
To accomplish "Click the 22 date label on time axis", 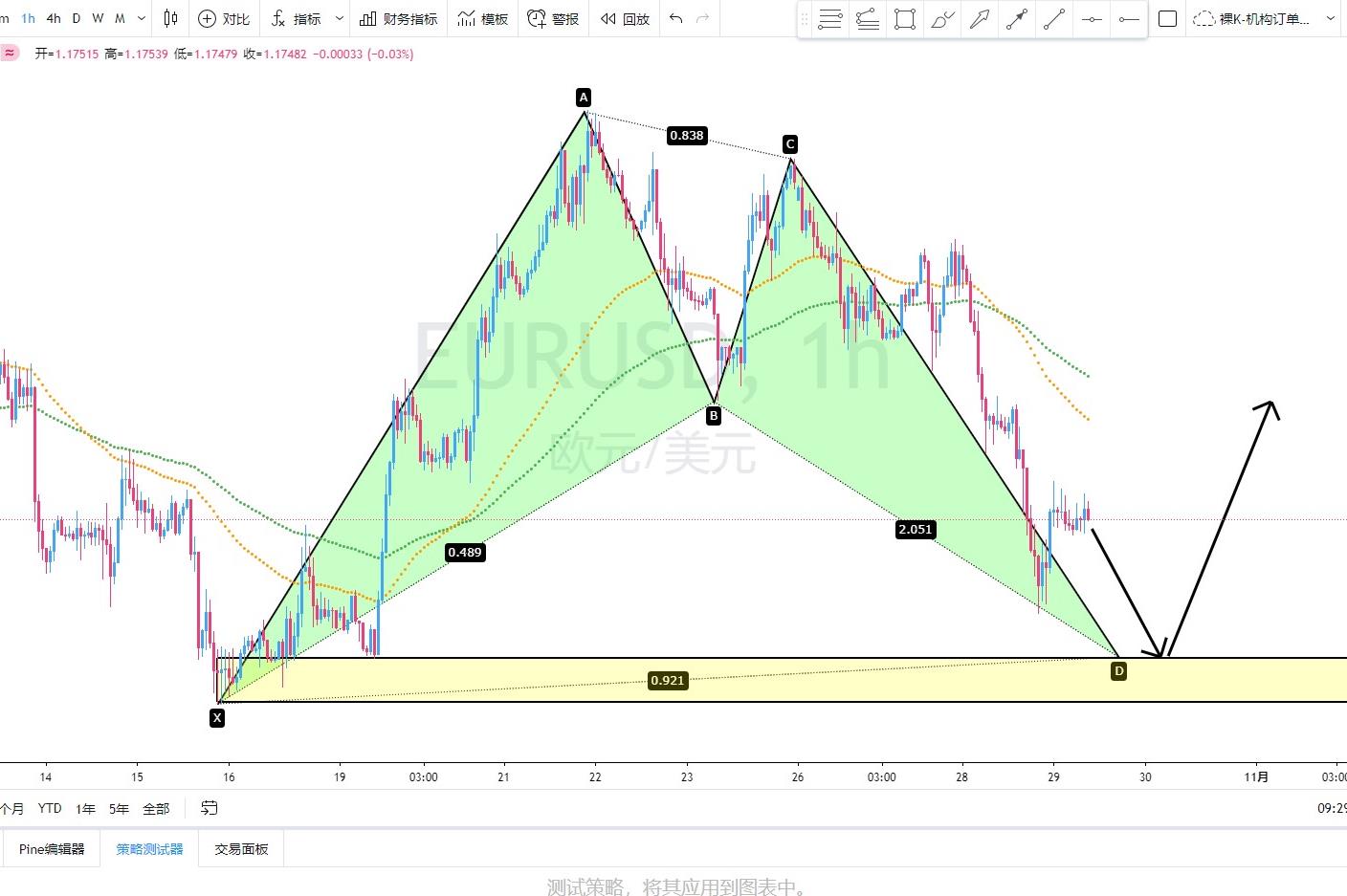I will (x=595, y=777).
